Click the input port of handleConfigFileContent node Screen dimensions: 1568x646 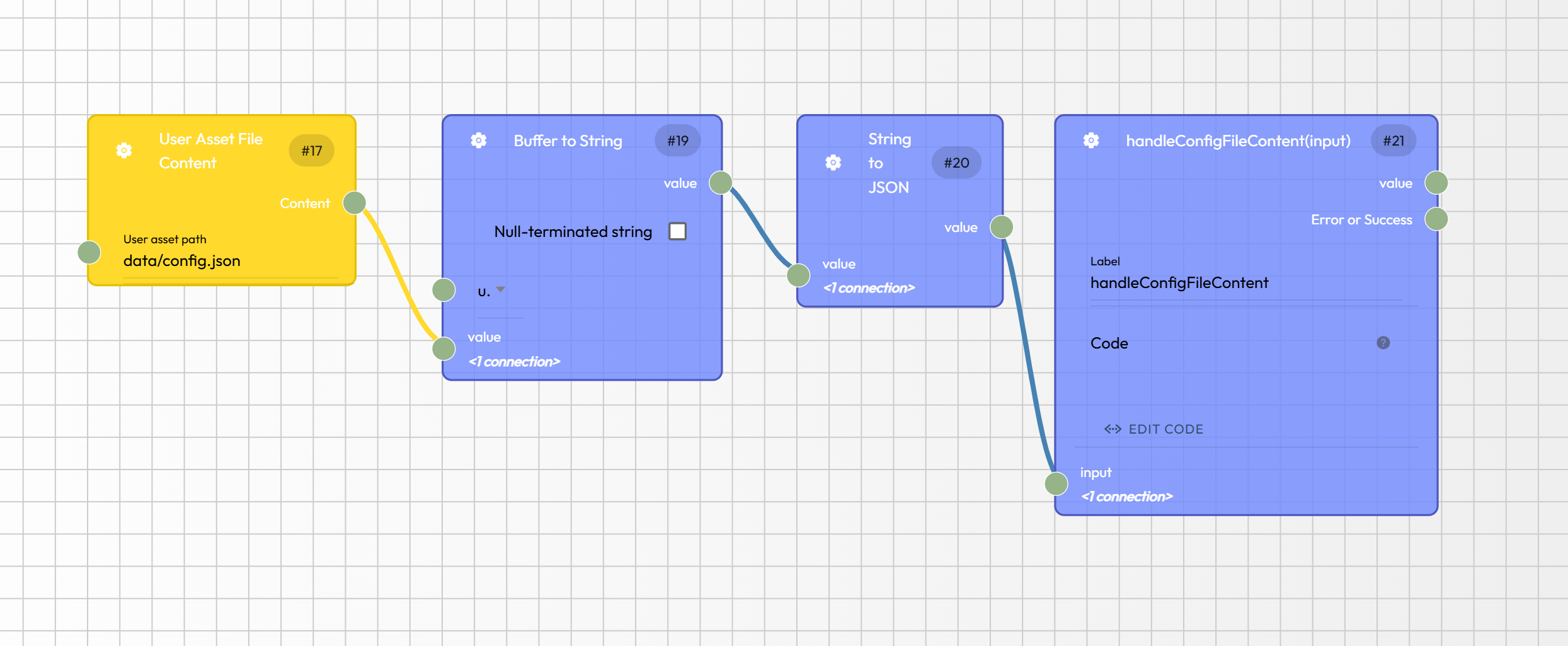point(1056,484)
